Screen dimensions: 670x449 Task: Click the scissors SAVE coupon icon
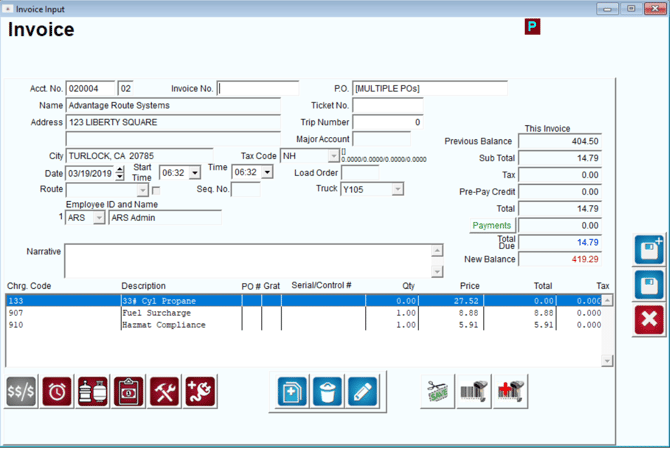(x=438, y=391)
